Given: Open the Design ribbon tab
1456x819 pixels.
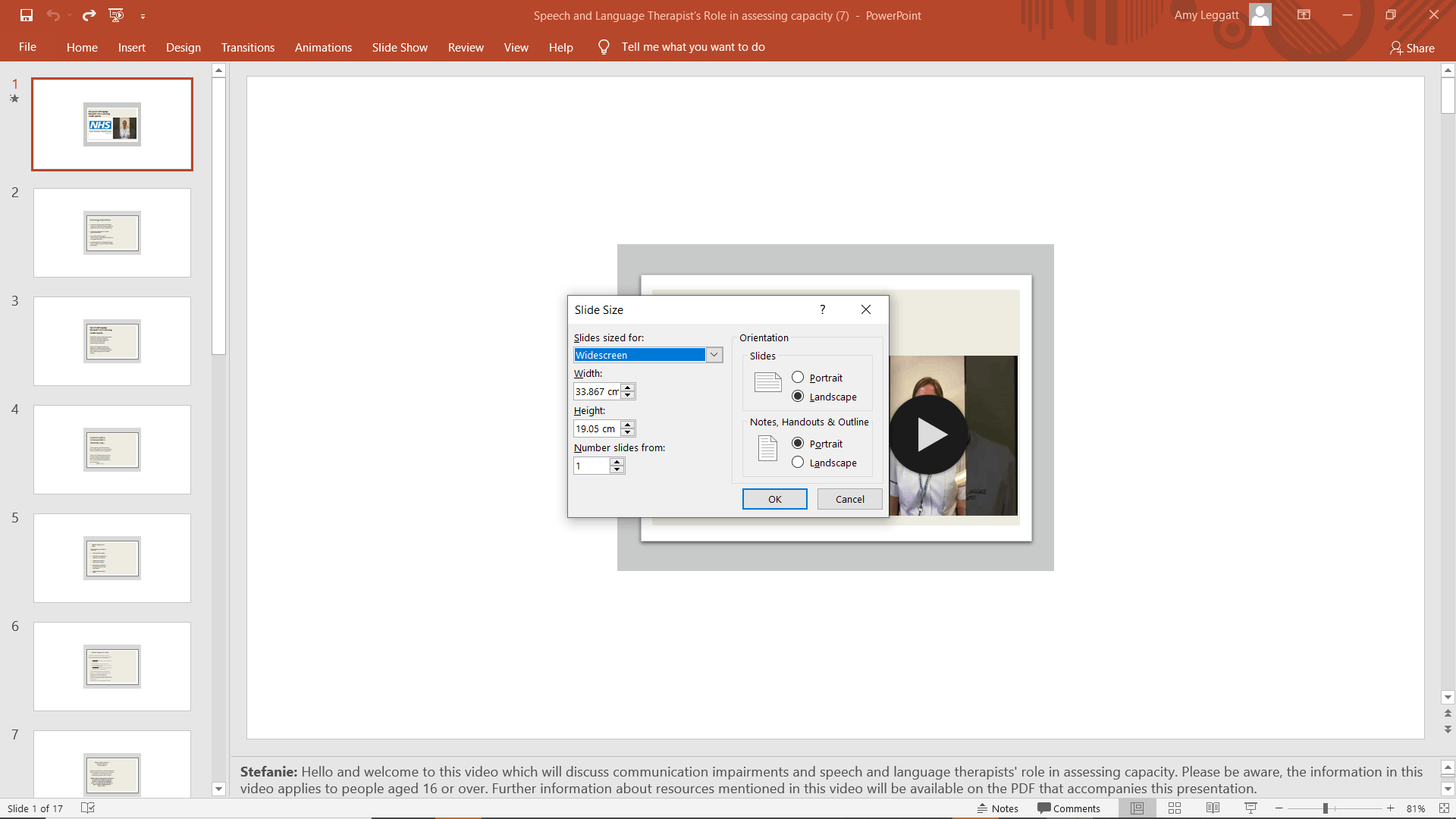Looking at the screenshot, I should pos(184,47).
